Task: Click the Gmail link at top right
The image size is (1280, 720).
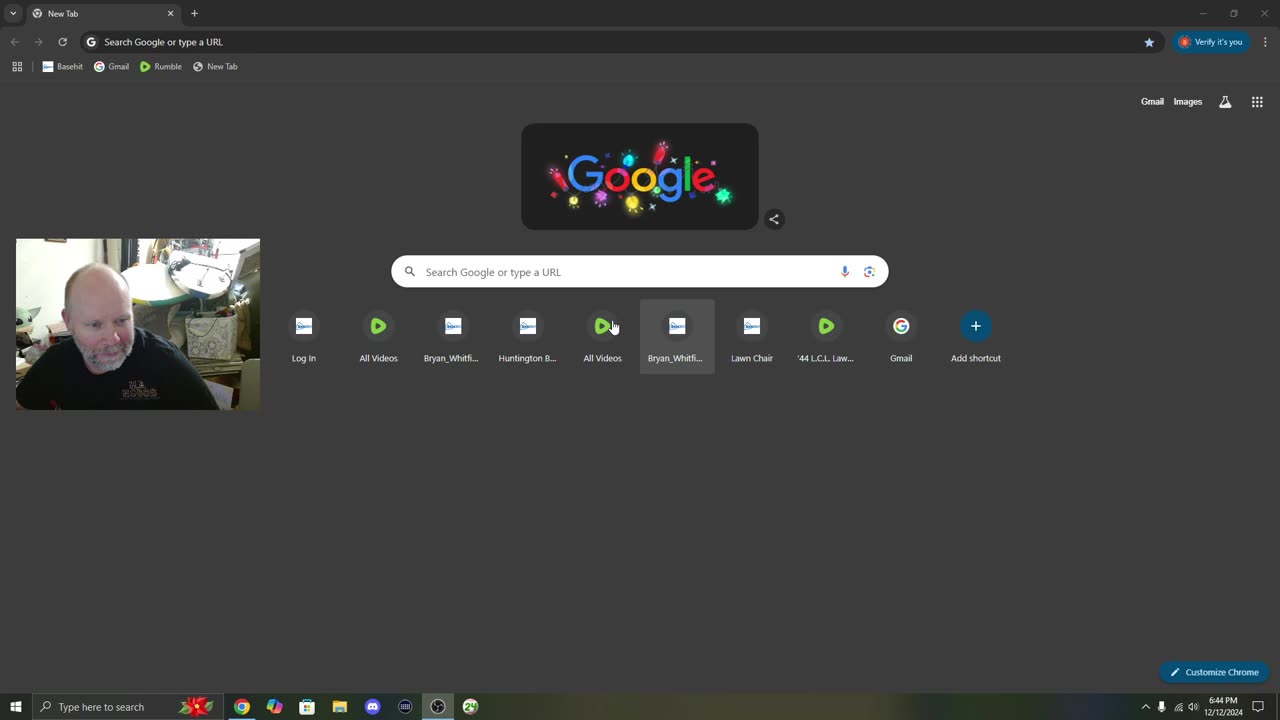Action: click(x=1152, y=102)
